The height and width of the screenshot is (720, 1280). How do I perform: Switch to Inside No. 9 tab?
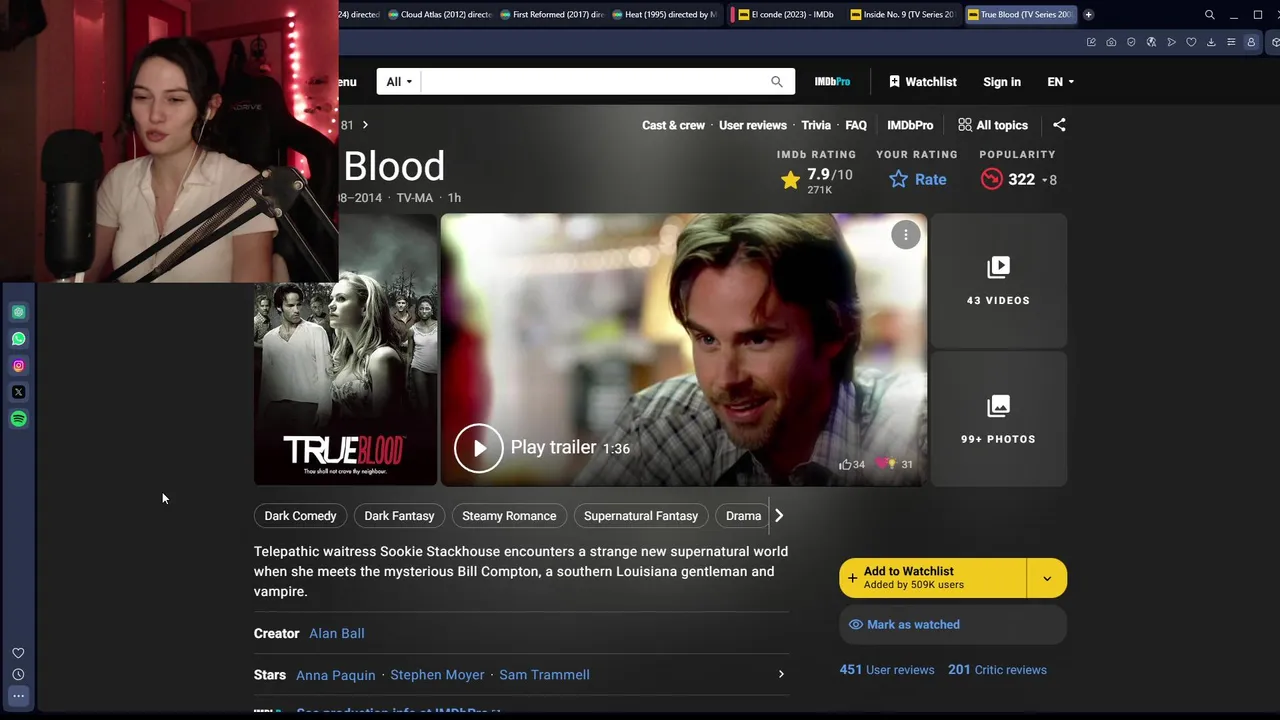tap(902, 15)
